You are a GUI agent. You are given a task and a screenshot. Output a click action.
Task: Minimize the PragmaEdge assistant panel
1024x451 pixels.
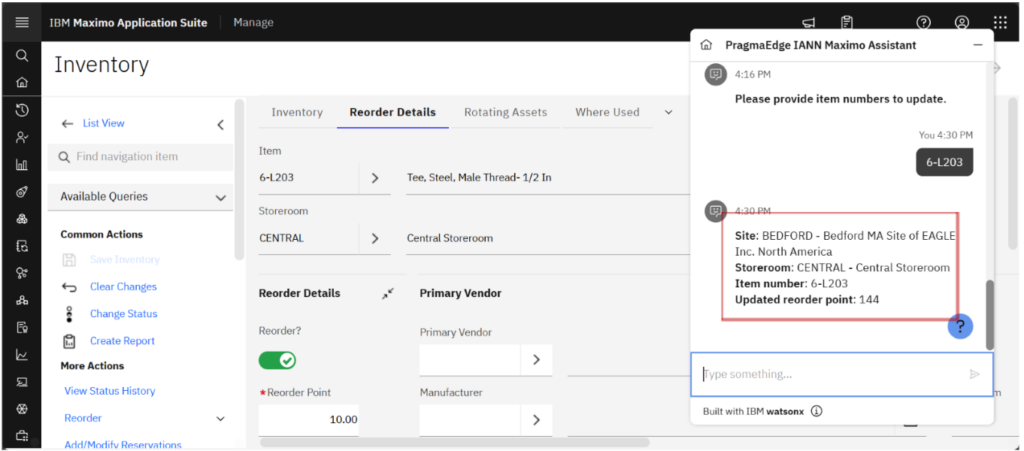click(x=978, y=45)
